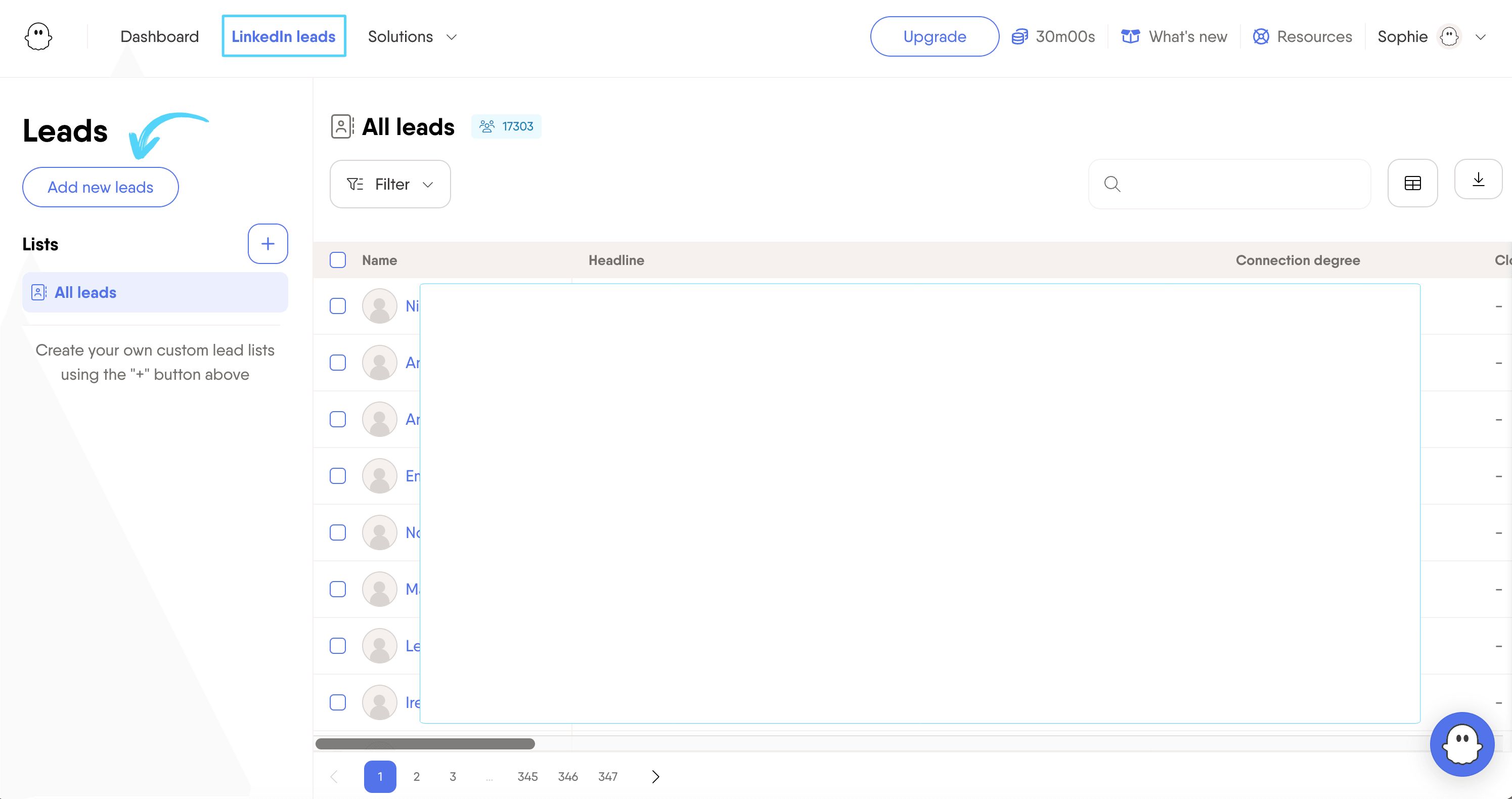Go to page 3
Image resolution: width=1512 pixels, height=799 pixels.
[453, 777]
